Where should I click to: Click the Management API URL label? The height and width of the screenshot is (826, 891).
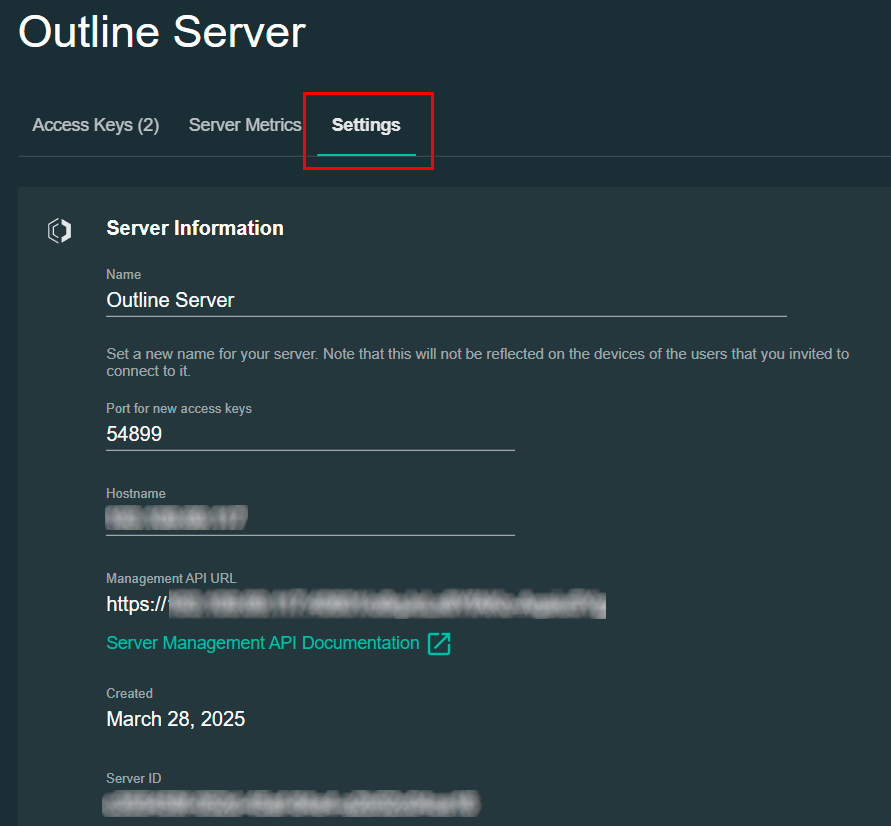click(x=171, y=578)
